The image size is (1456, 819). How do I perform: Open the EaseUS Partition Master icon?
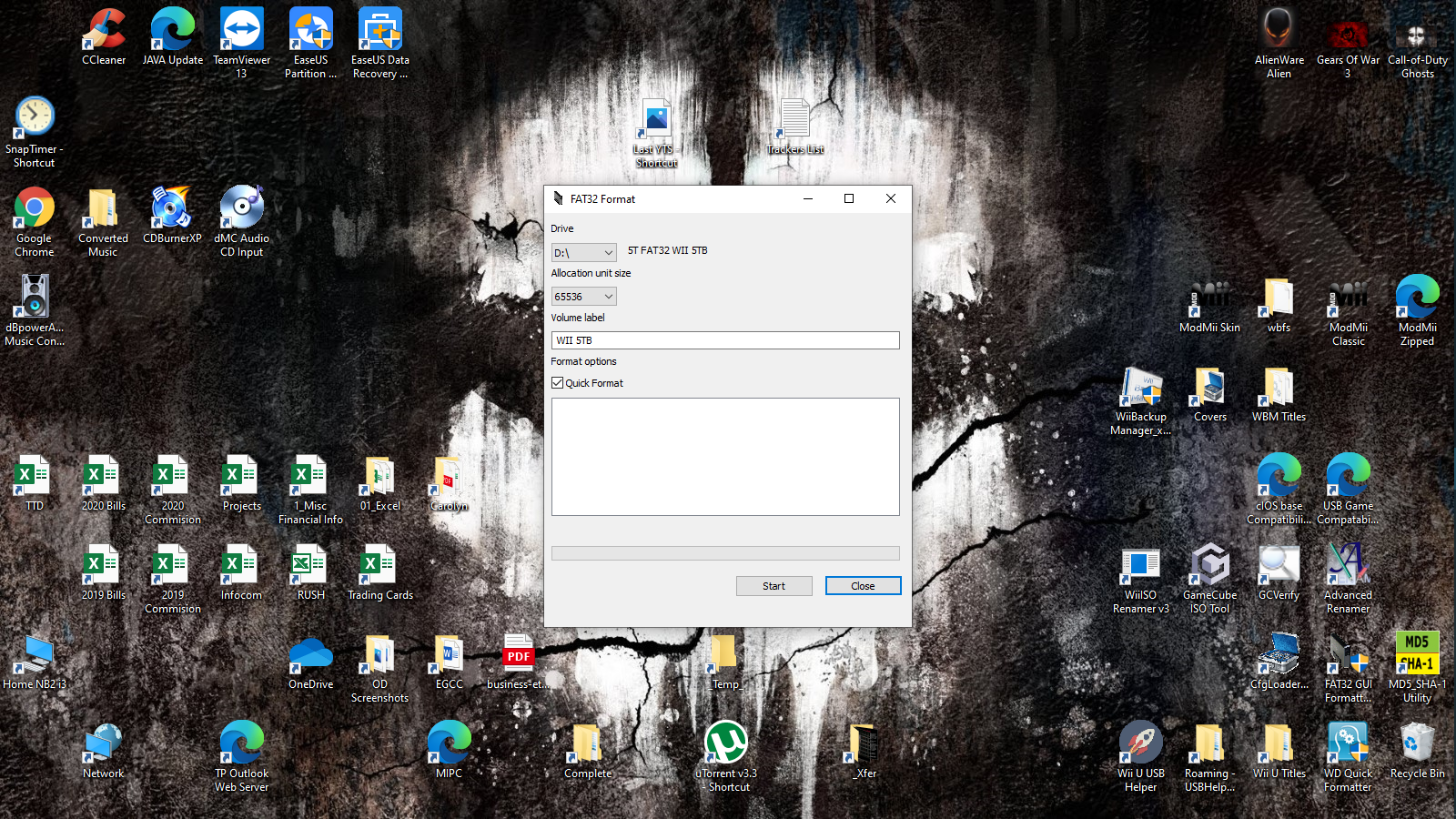311,29
